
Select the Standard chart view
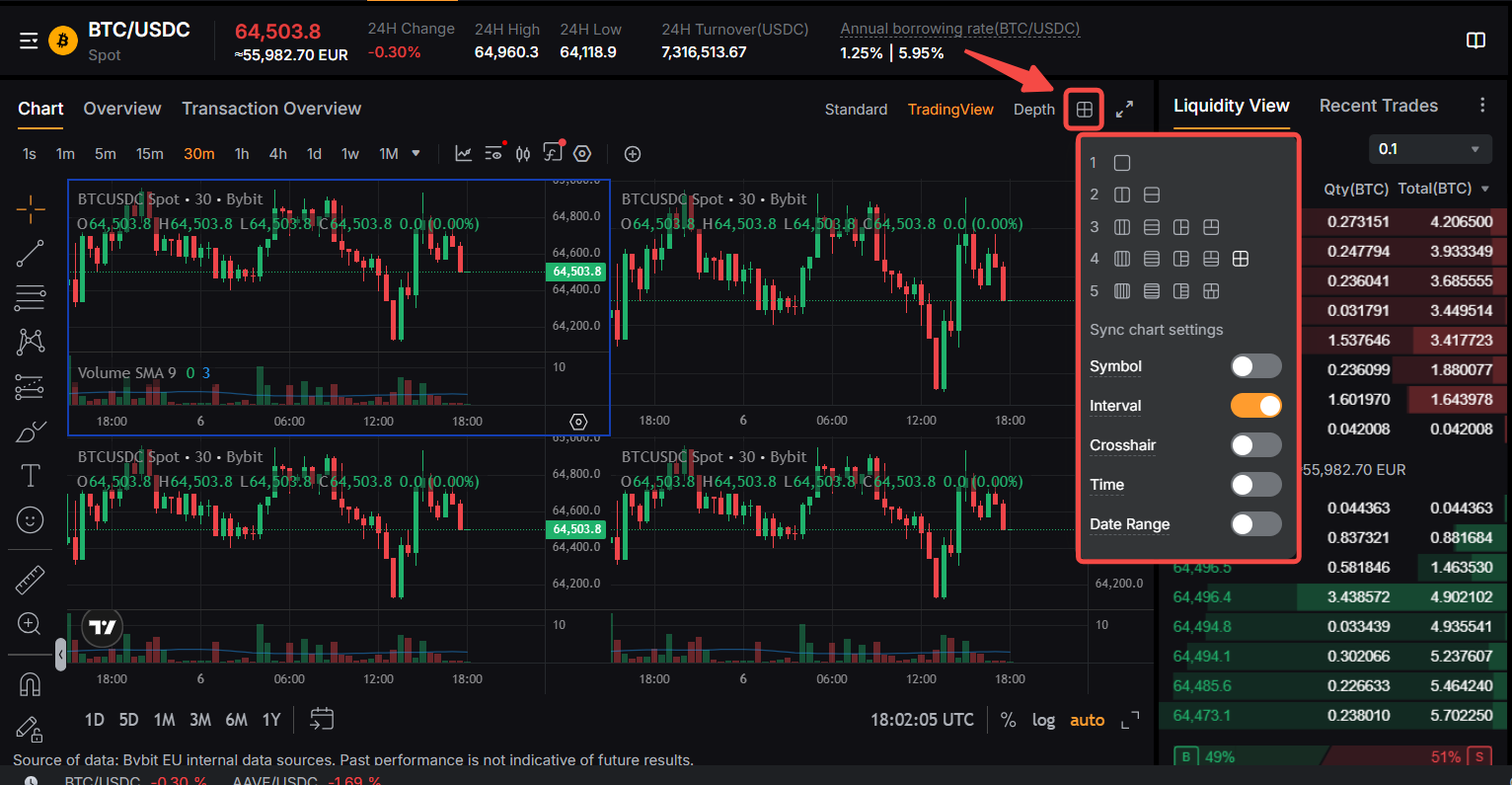tap(856, 110)
